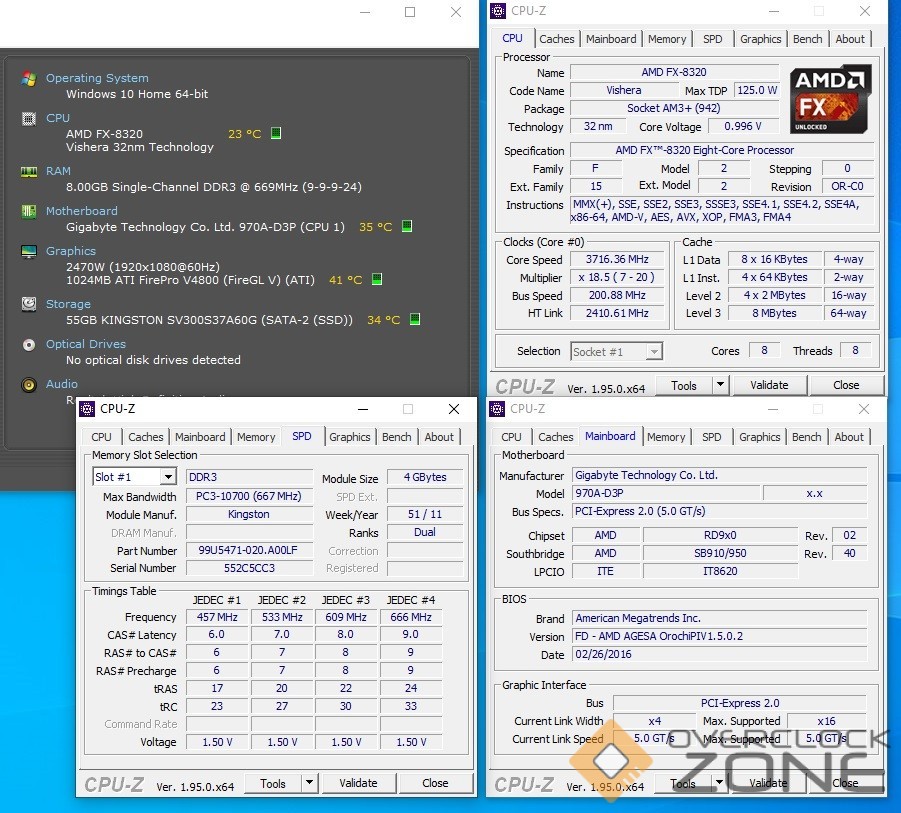This screenshot has height=813, width=901.
Task: Click the Core Speed value 3716.36 MHz
Action: pyautogui.click(x=617, y=259)
